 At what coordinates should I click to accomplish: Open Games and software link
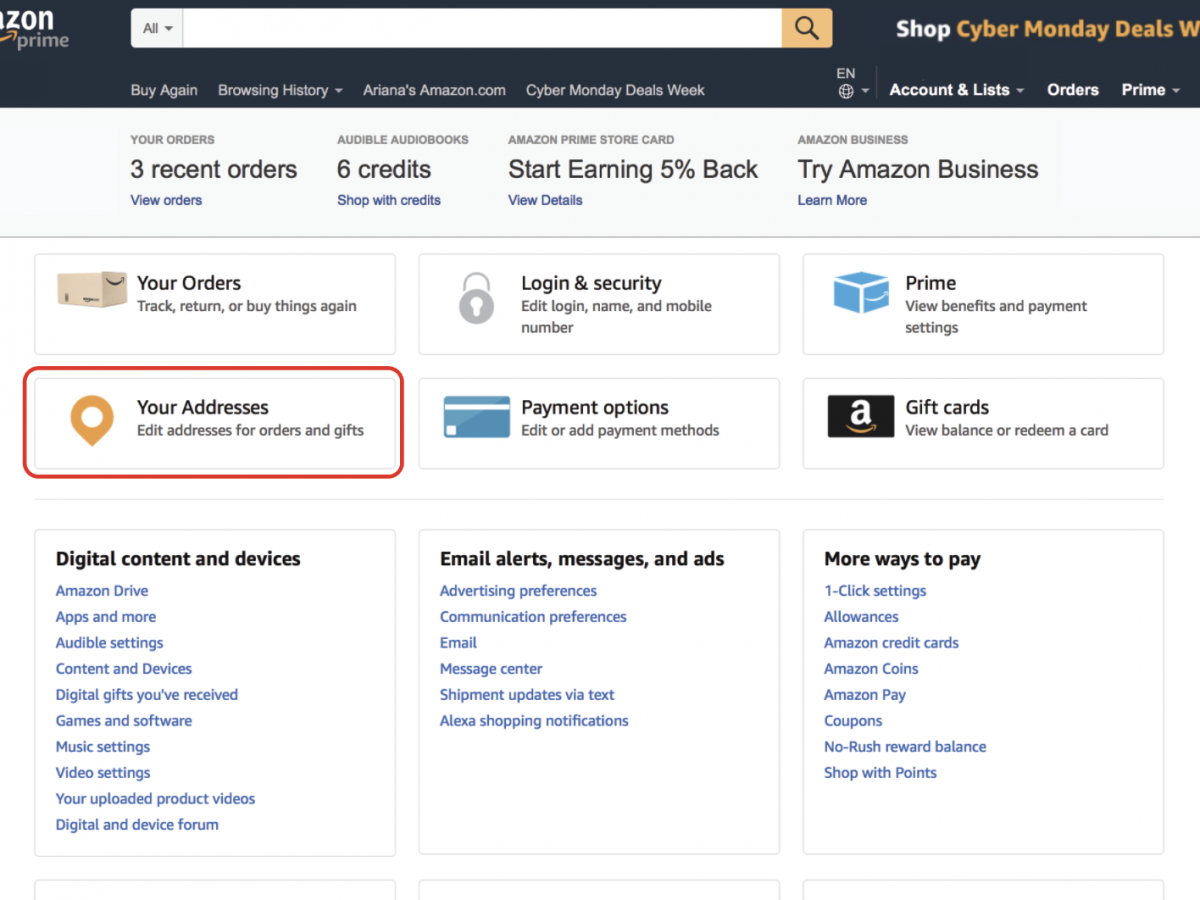pyautogui.click(x=124, y=721)
